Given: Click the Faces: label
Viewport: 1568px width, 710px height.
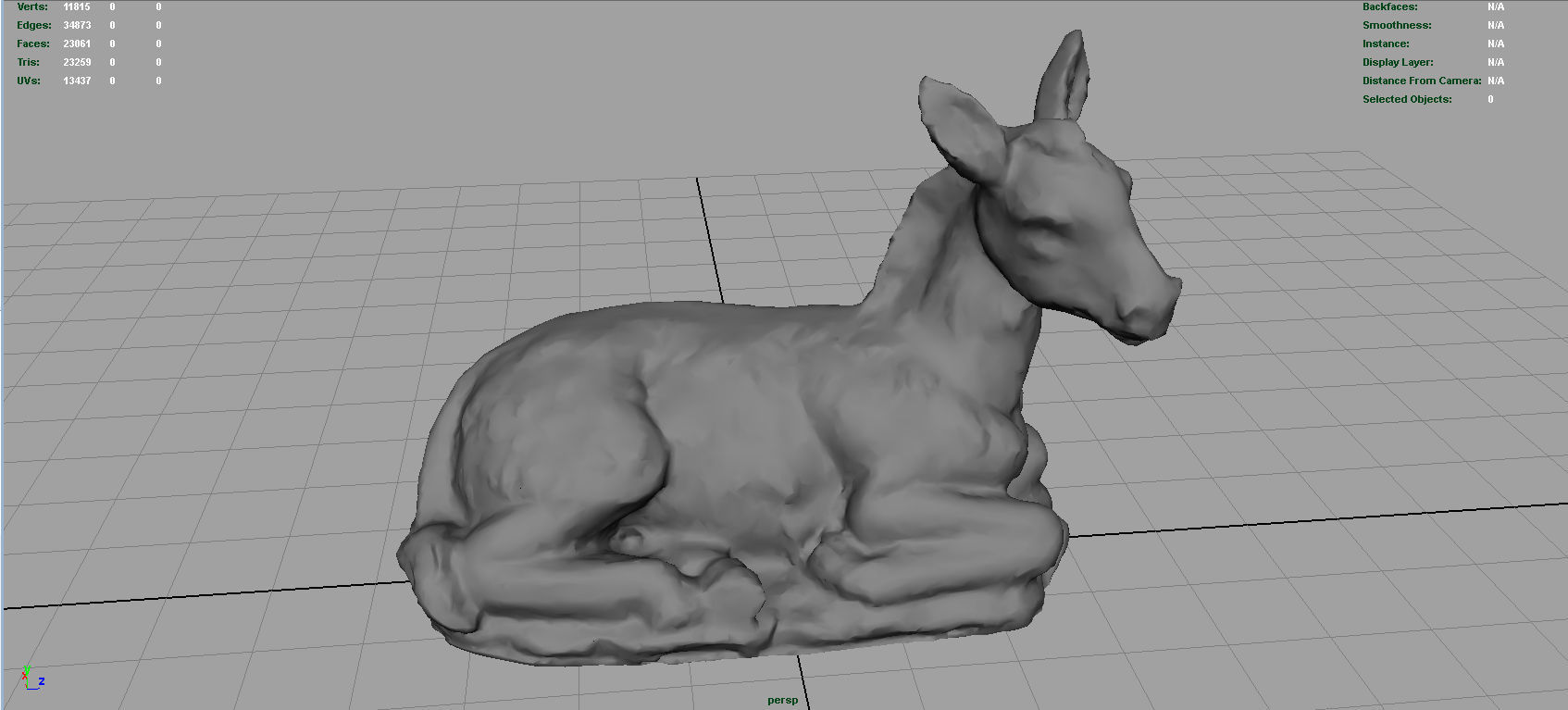Looking at the screenshot, I should pos(33,44).
